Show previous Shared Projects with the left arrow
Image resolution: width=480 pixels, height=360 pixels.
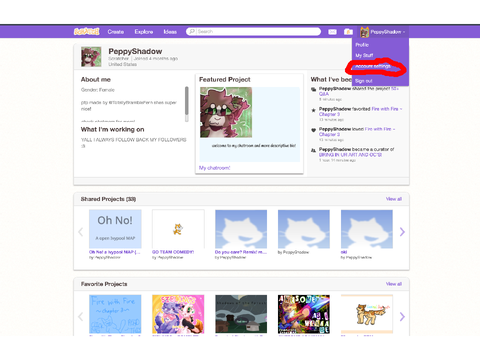coord(81,232)
